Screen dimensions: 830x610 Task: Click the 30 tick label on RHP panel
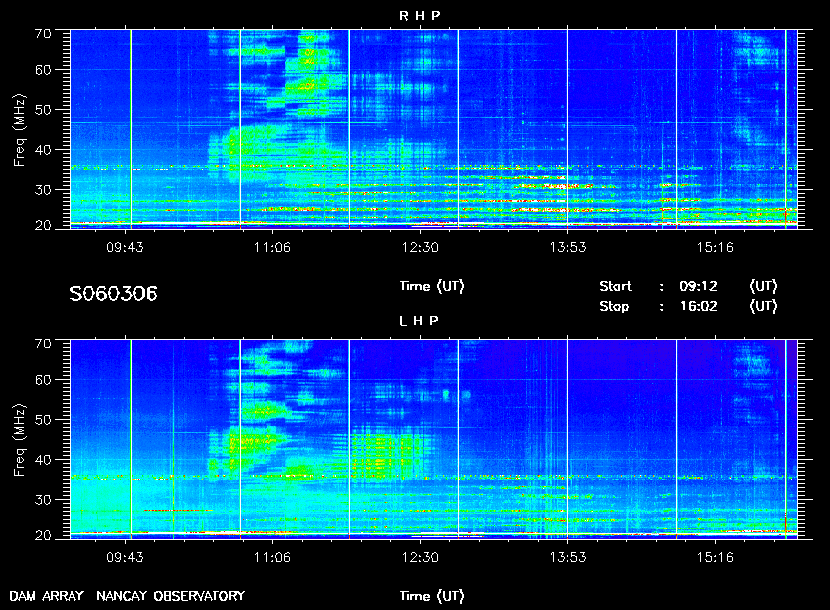43,190
